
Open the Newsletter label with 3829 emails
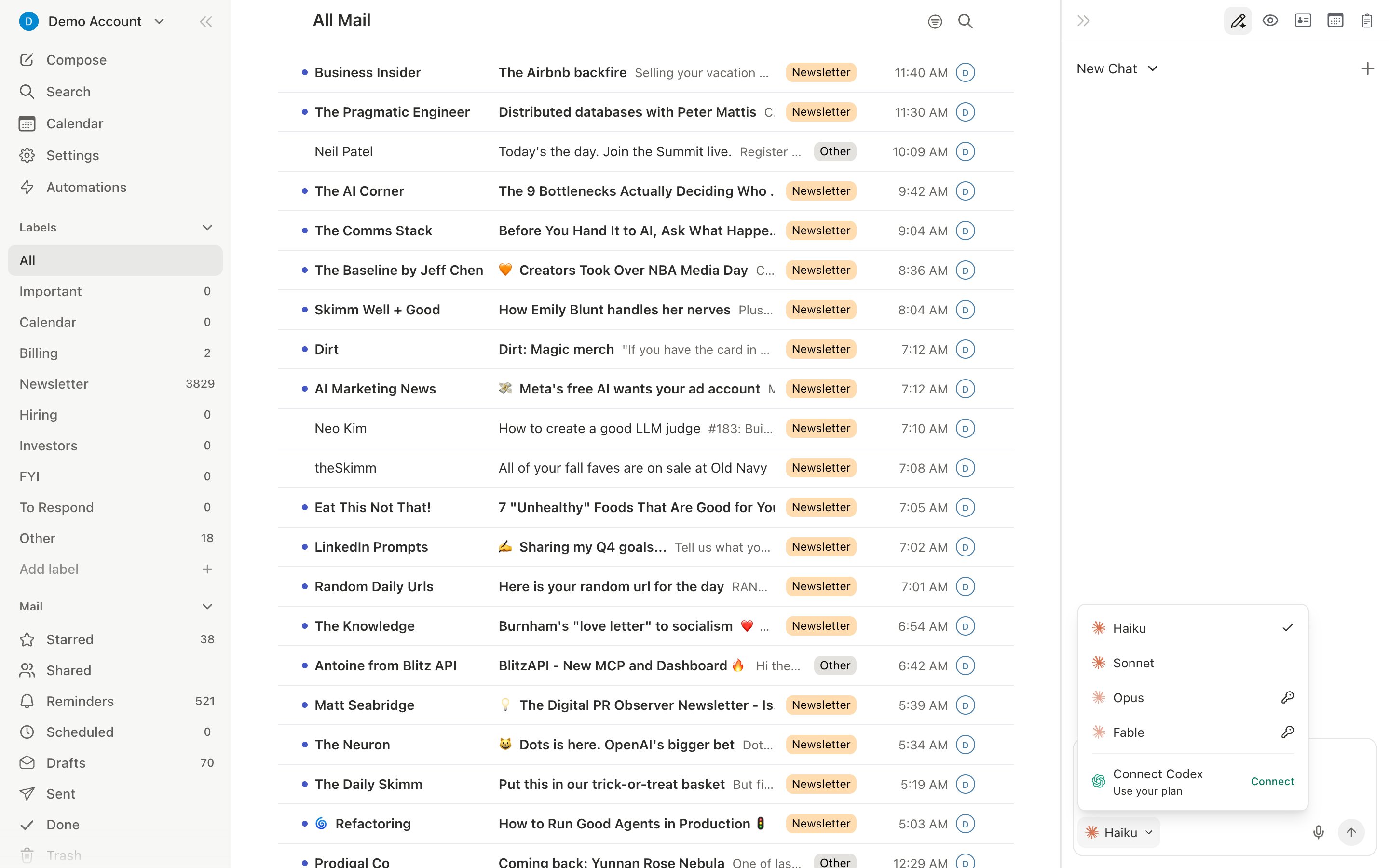[x=115, y=384]
